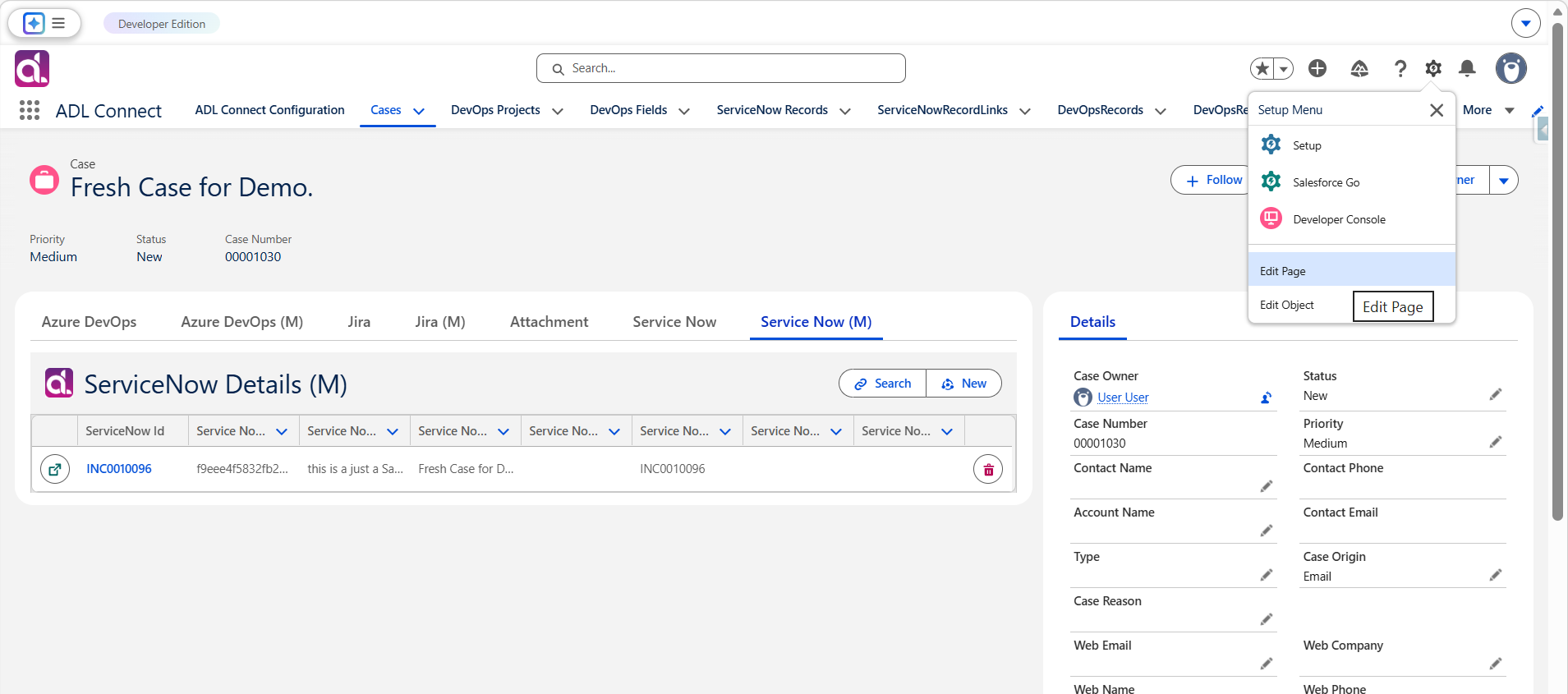Click the New button in ServiceNow Details
Image resolution: width=1568 pixels, height=694 pixels.
pos(964,384)
